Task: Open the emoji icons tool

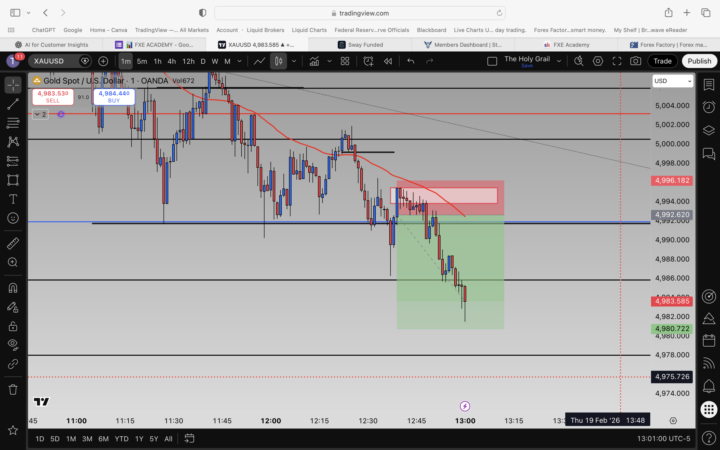Action: (13, 218)
